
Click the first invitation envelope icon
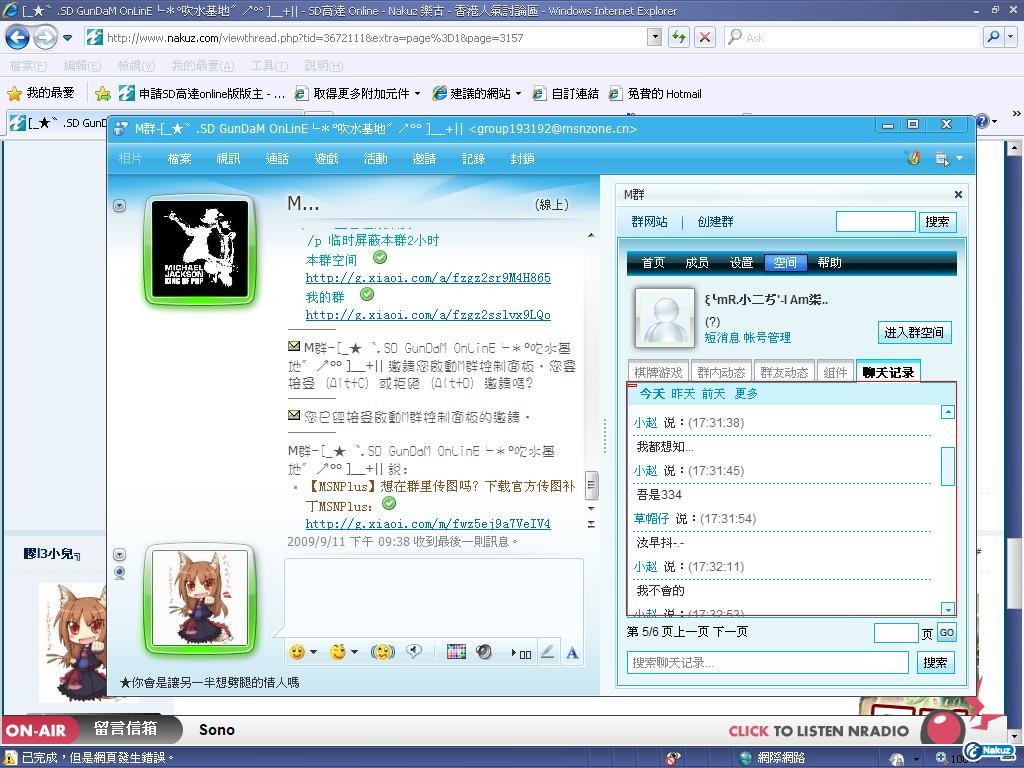294,345
